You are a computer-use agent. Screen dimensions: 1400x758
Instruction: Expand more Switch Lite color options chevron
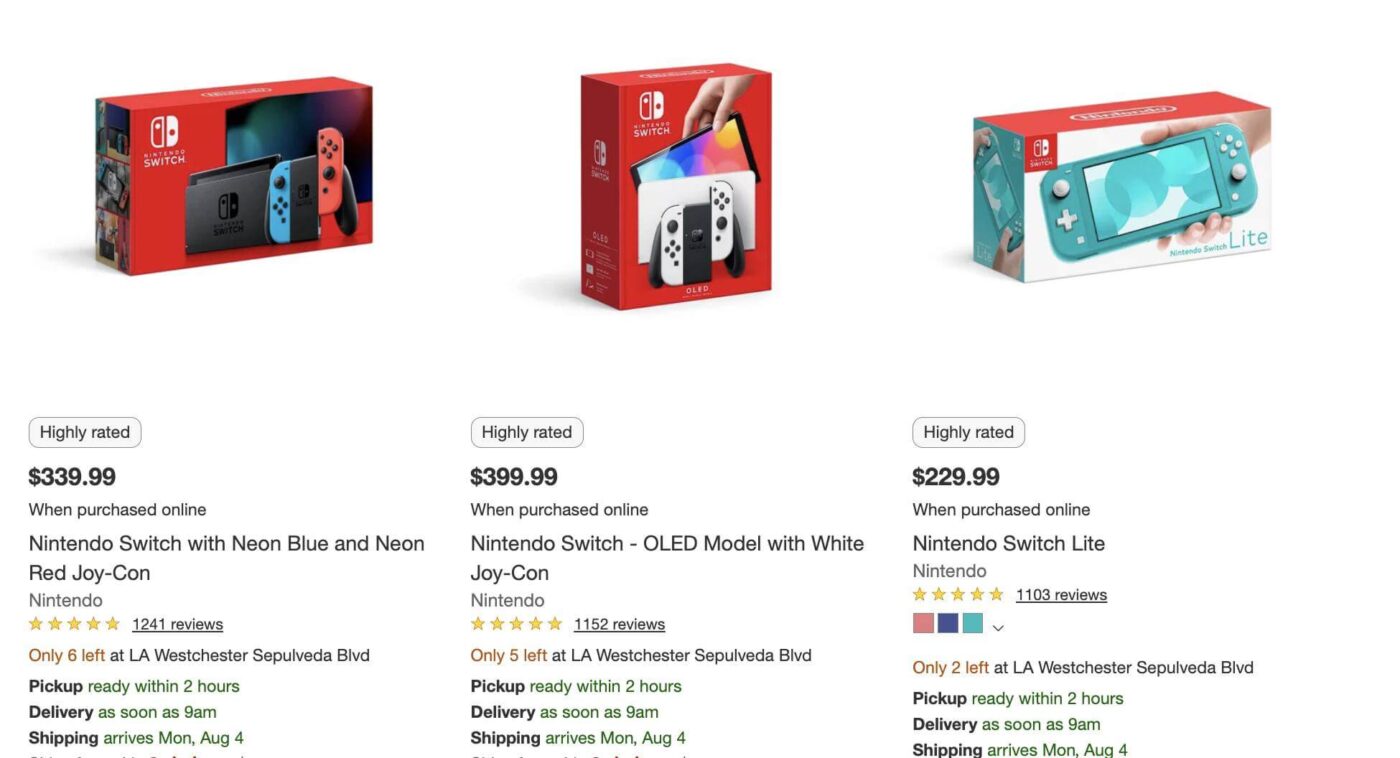[x=998, y=627]
